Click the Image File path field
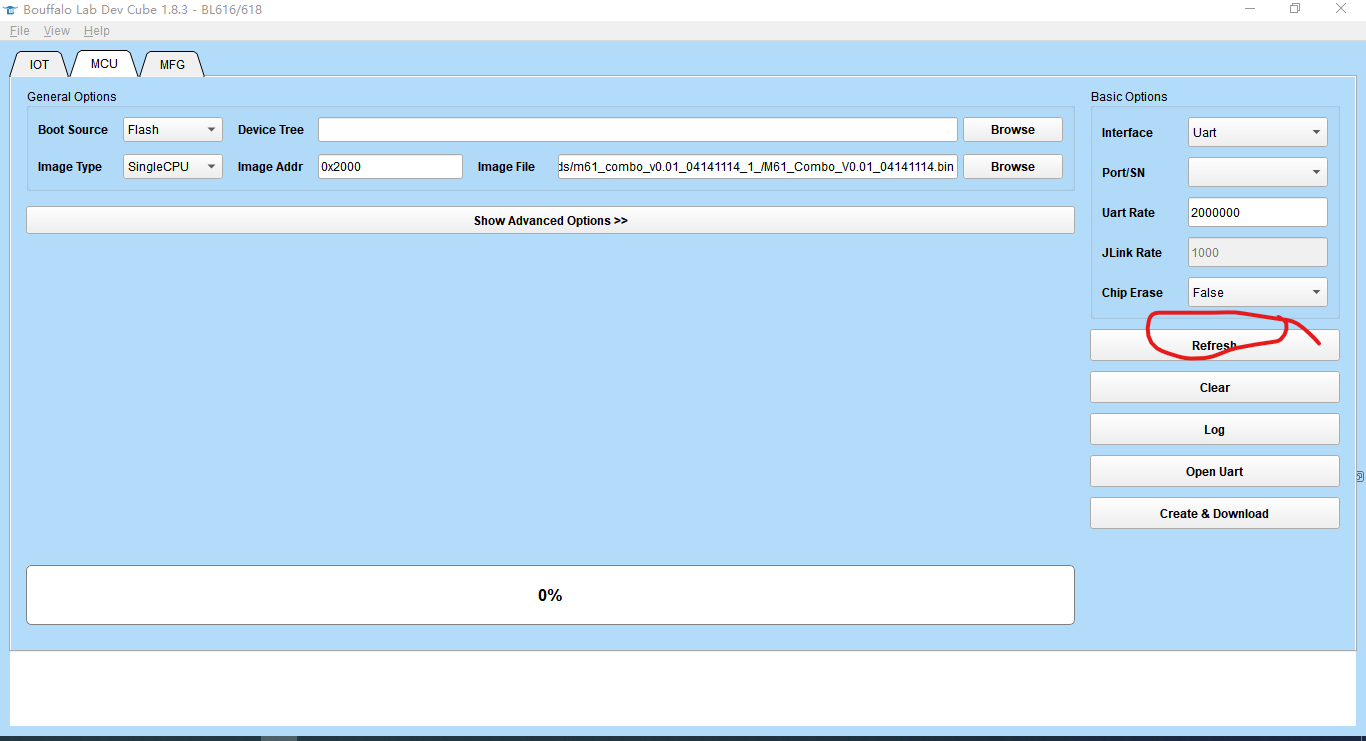The height and width of the screenshot is (741, 1366). tap(757, 167)
